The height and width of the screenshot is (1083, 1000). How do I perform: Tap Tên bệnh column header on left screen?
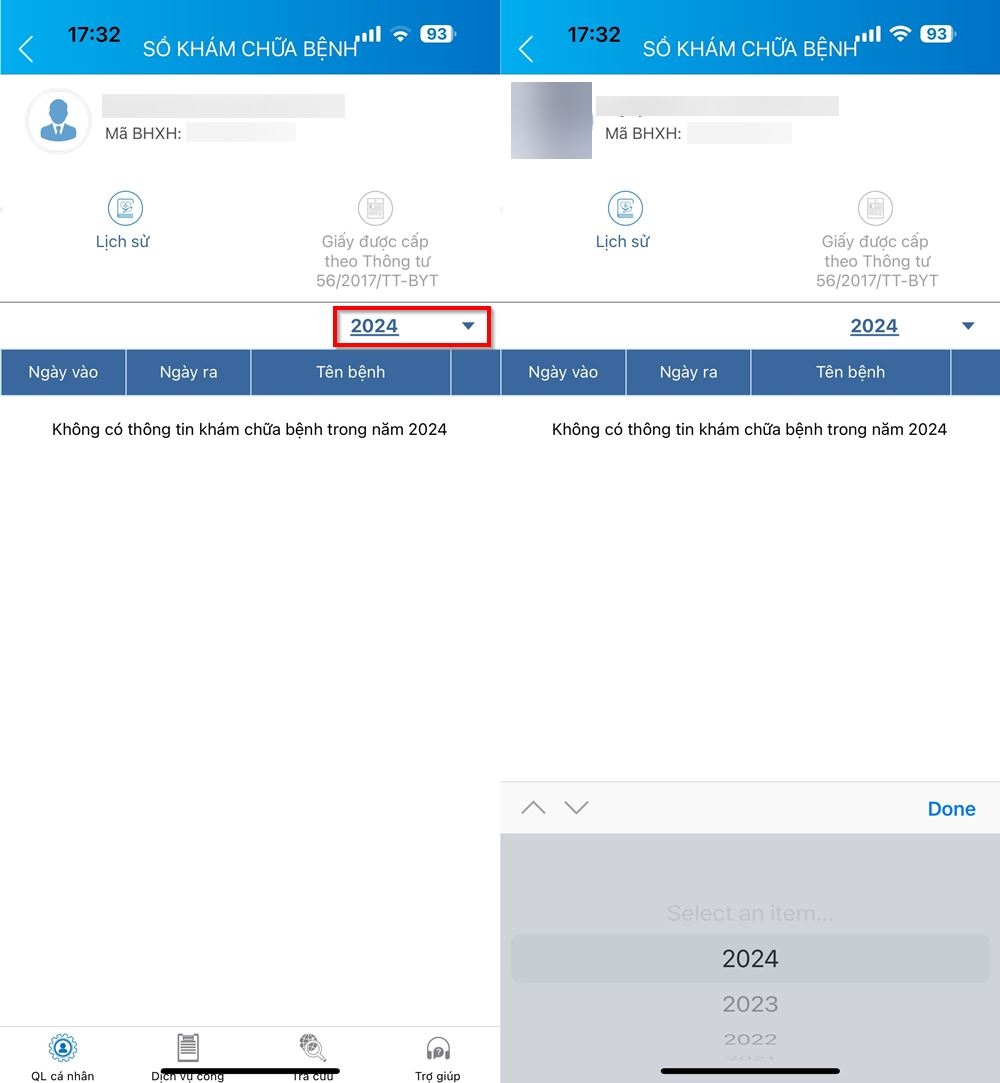click(351, 372)
